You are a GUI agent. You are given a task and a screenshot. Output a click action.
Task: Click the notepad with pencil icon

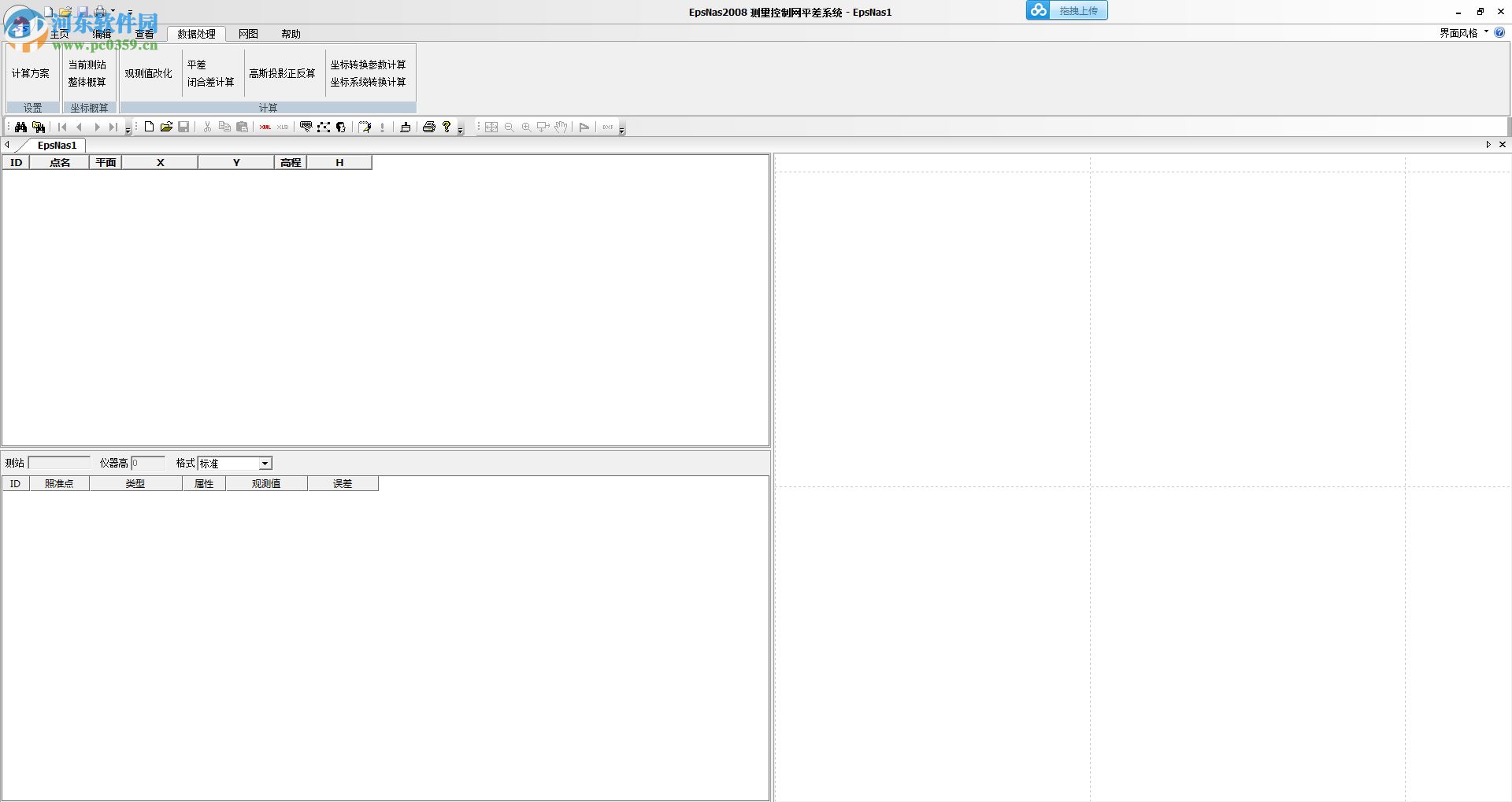pos(365,127)
